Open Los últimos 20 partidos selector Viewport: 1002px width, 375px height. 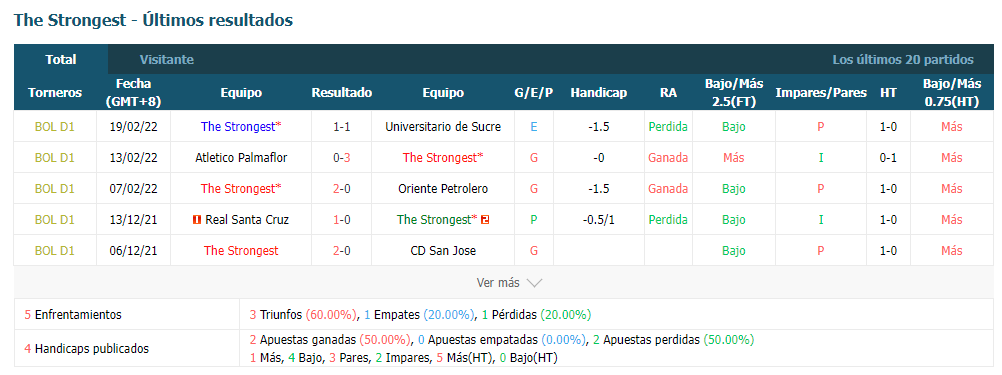click(x=902, y=59)
